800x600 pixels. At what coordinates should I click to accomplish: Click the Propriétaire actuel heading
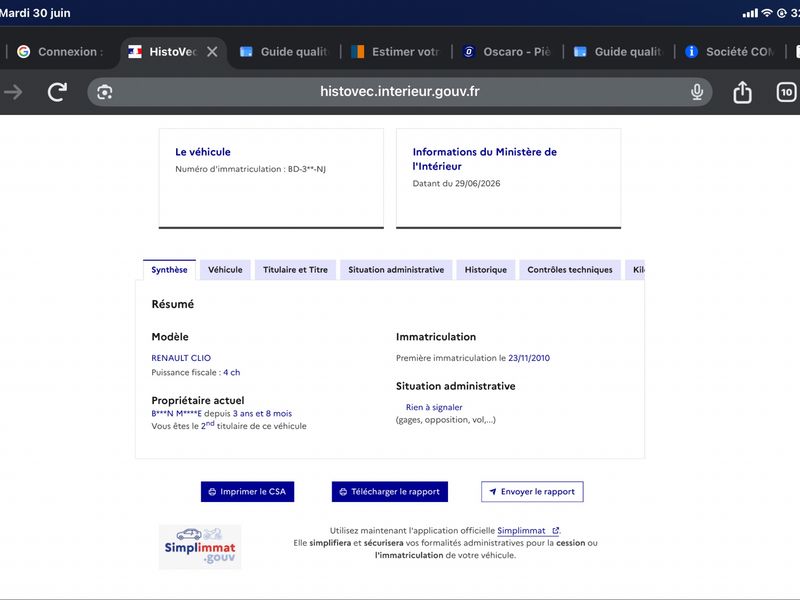(198, 401)
